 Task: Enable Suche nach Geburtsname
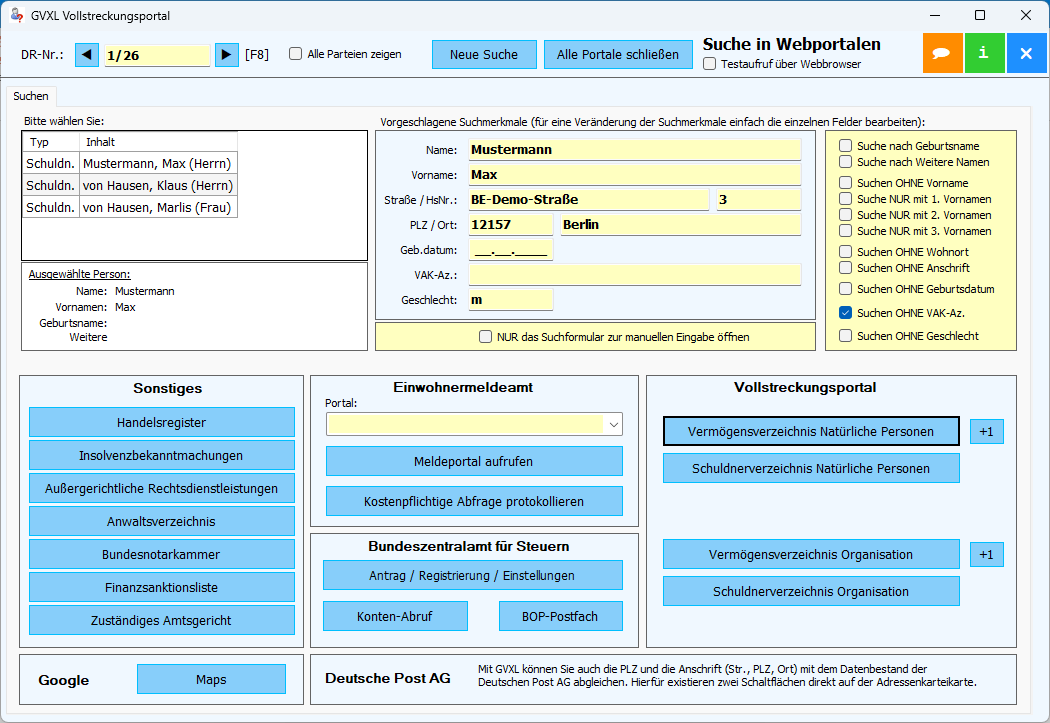tap(846, 145)
